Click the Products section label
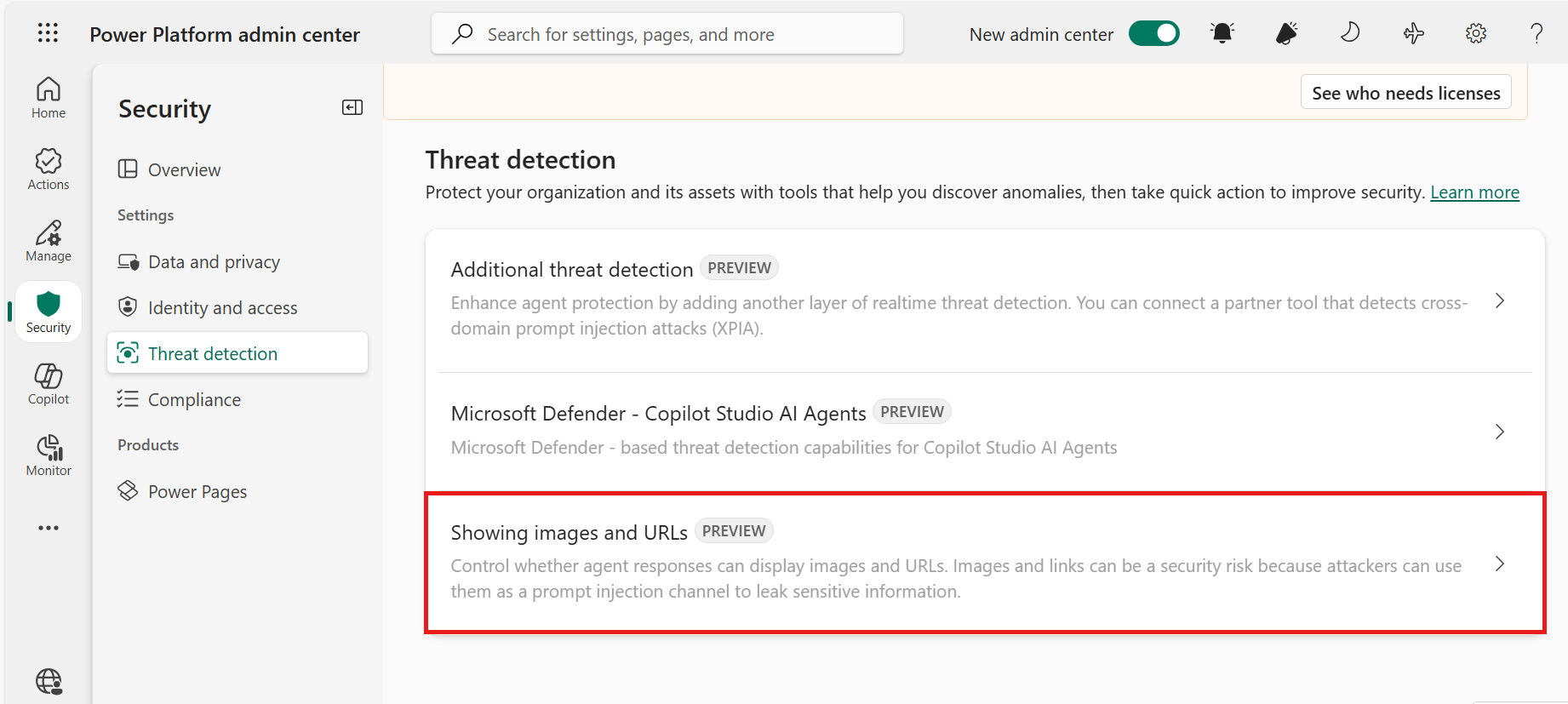Image resolution: width=1568 pixels, height=704 pixels. (x=148, y=445)
